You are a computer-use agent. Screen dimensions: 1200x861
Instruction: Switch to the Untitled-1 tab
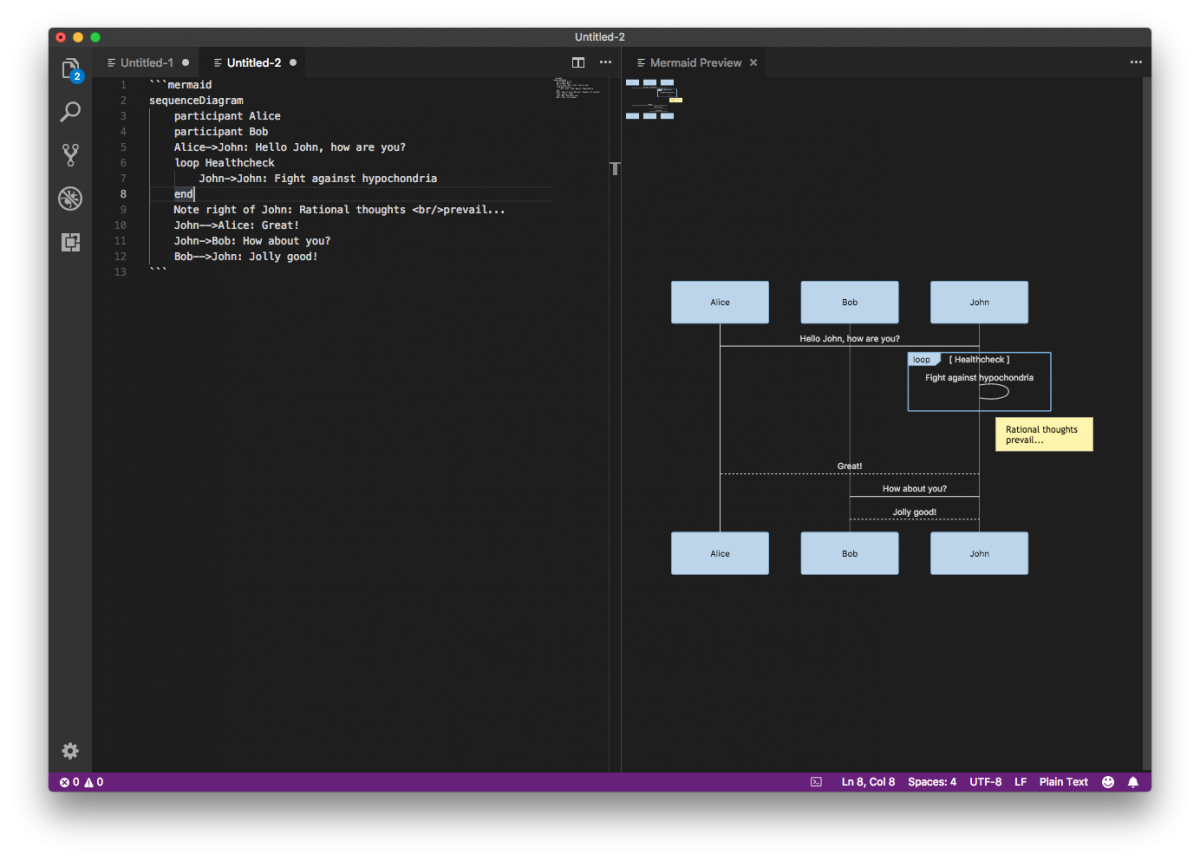146,63
